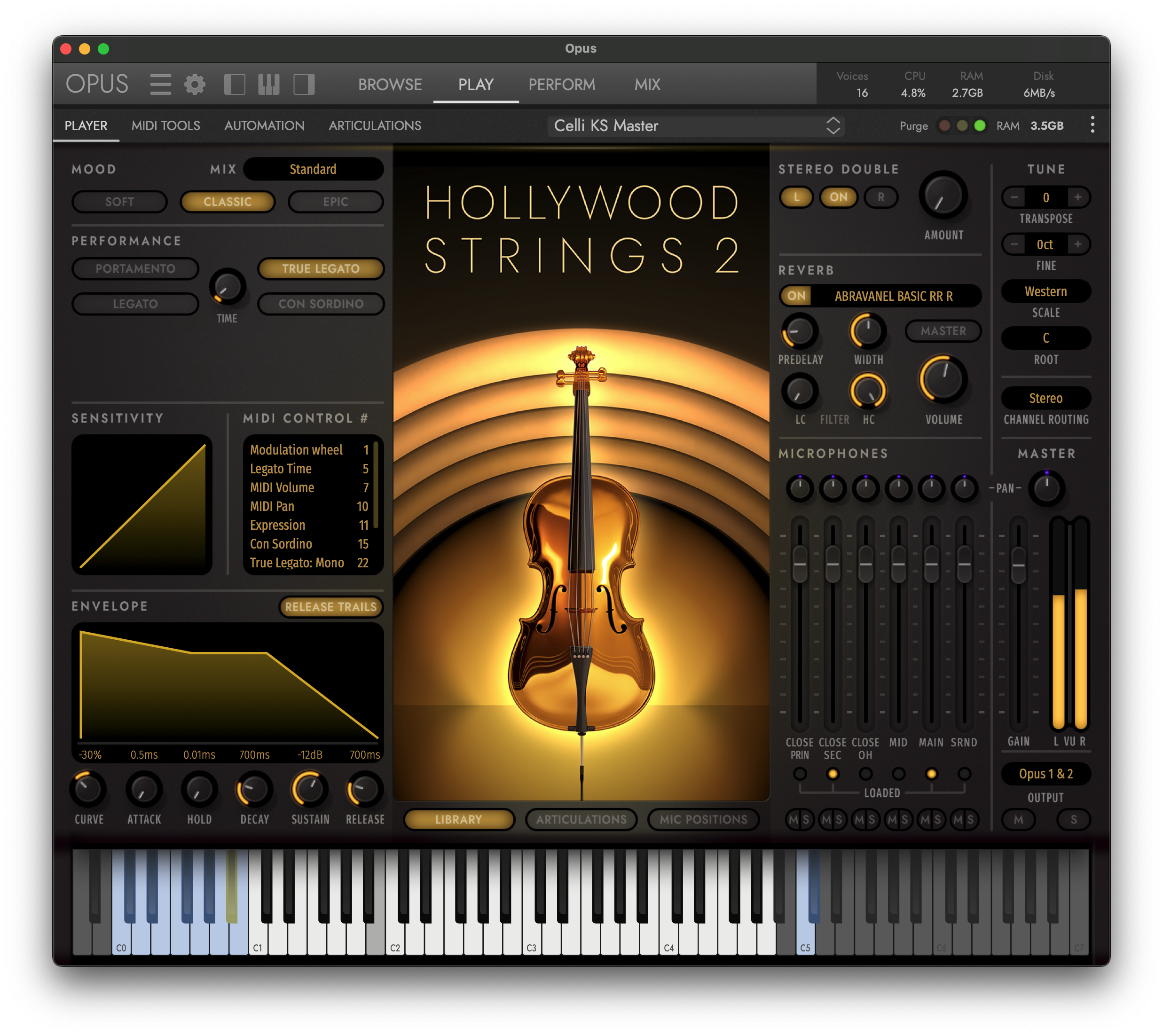
Task: Toggle the right sidebar panel icon
Action: [304, 84]
